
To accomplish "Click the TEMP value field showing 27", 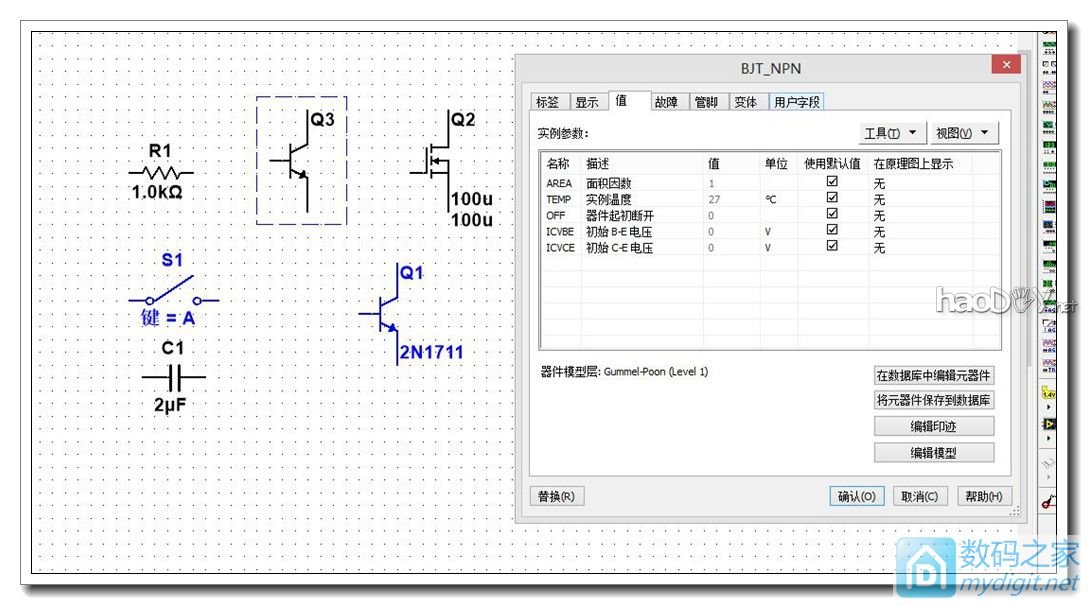I will (x=730, y=199).
